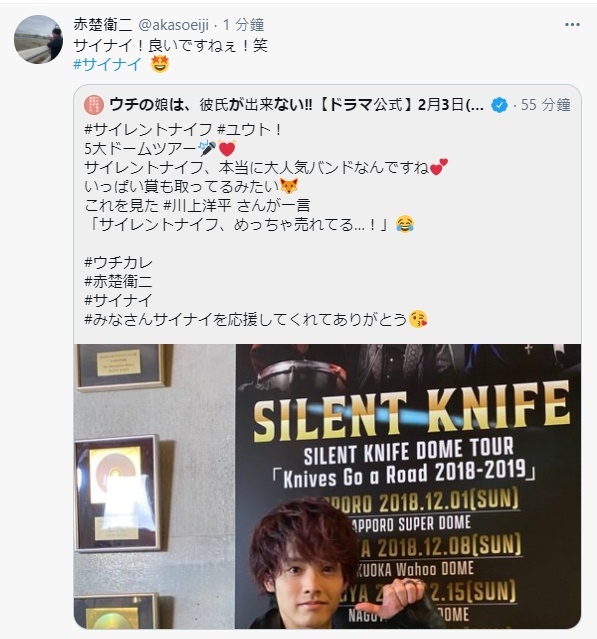
Task: Click the #サイナイ hashtag in quoted tweet
Action: click(x=118, y=300)
